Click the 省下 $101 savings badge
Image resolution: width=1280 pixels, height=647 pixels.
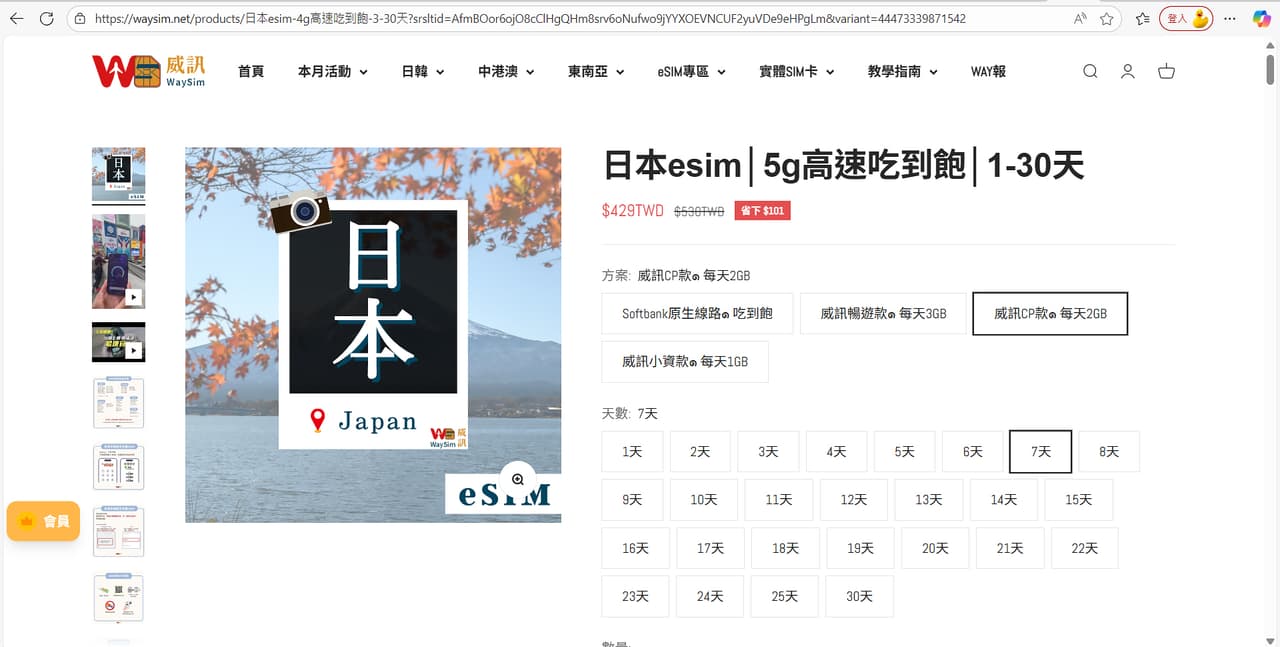[762, 210]
